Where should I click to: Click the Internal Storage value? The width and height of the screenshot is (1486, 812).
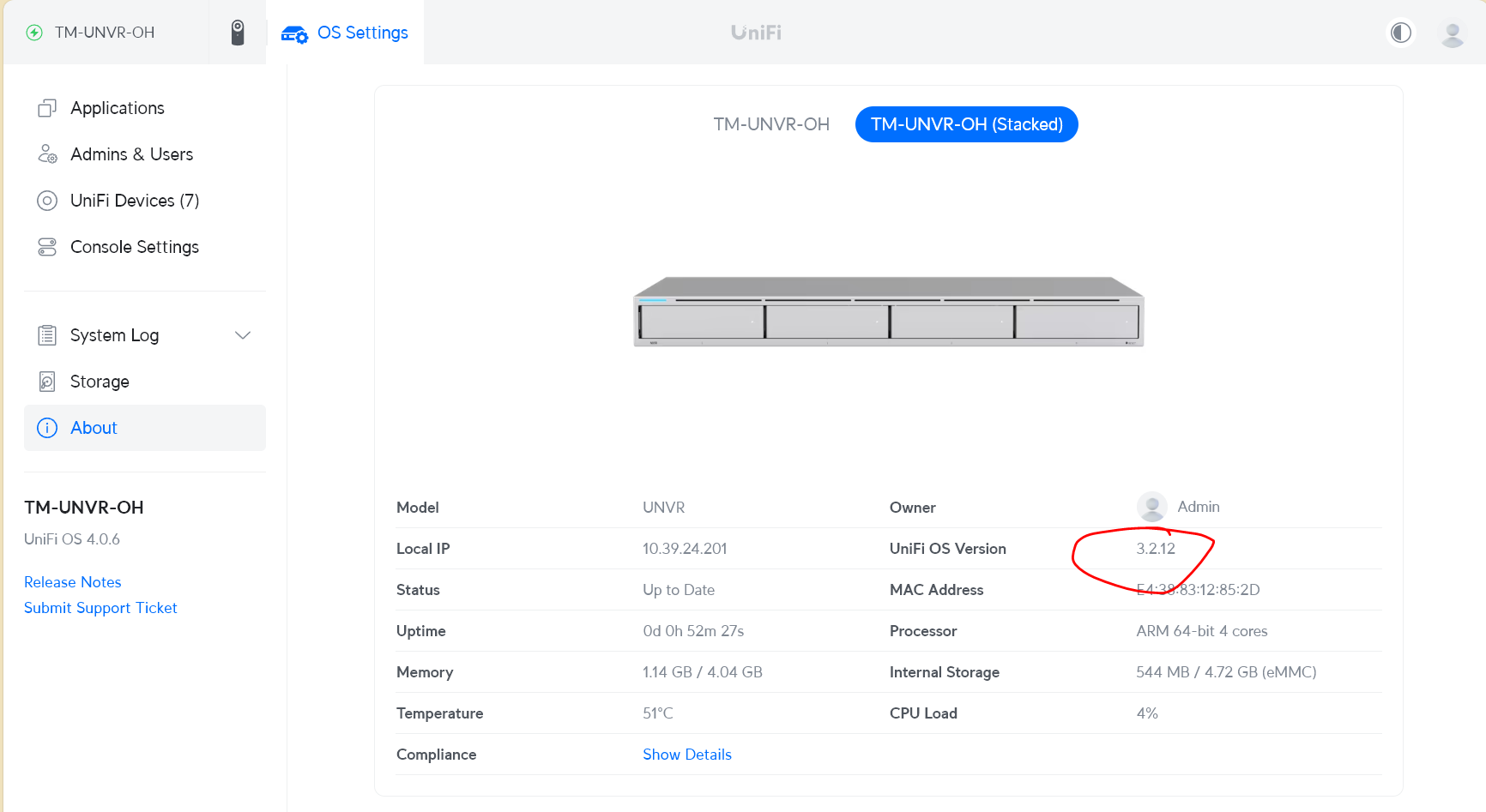[1226, 672]
